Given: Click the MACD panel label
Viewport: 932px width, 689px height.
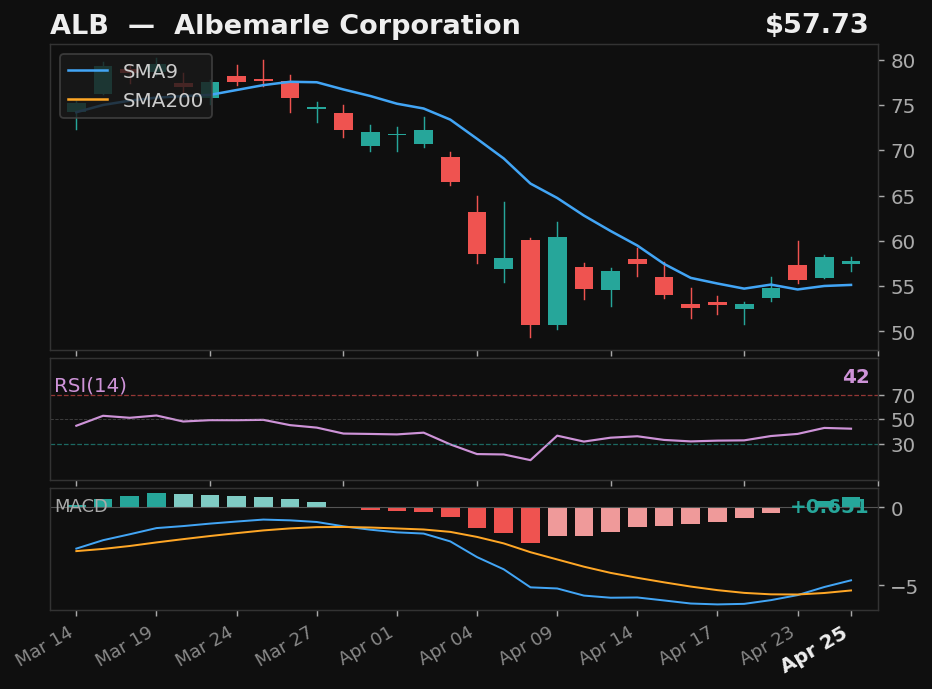Looking at the screenshot, I should (81, 506).
